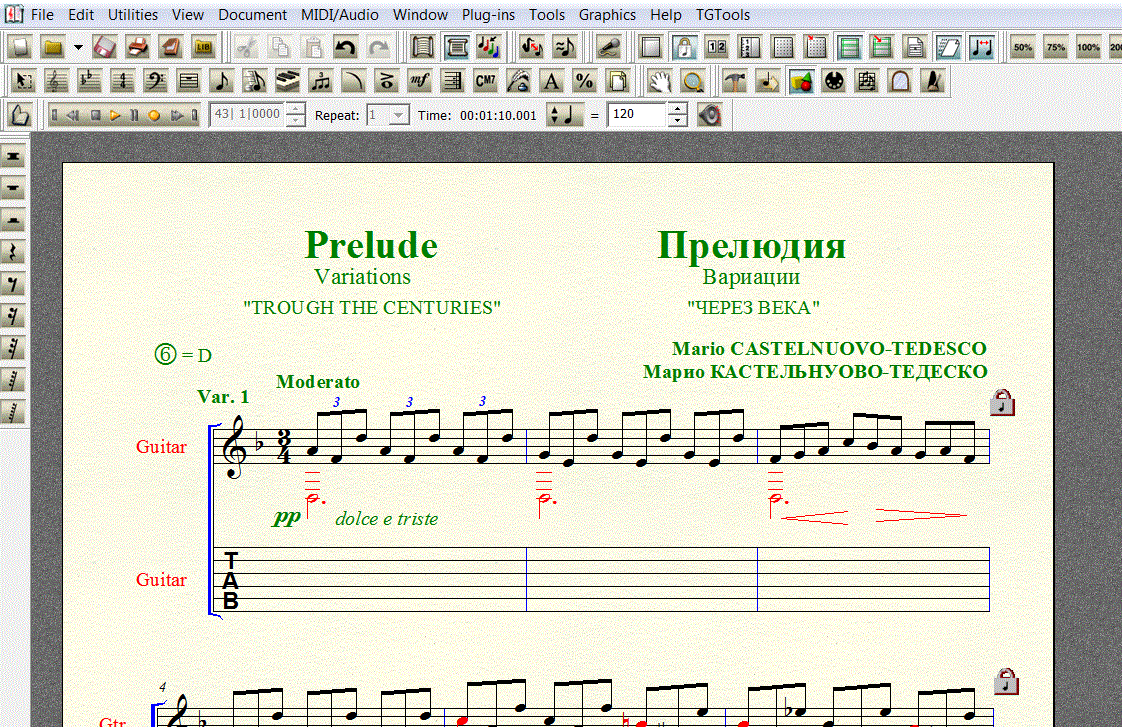Select the Chord CM7 tool
This screenshot has height=727, width=1122.
click(x=485, y=81)
